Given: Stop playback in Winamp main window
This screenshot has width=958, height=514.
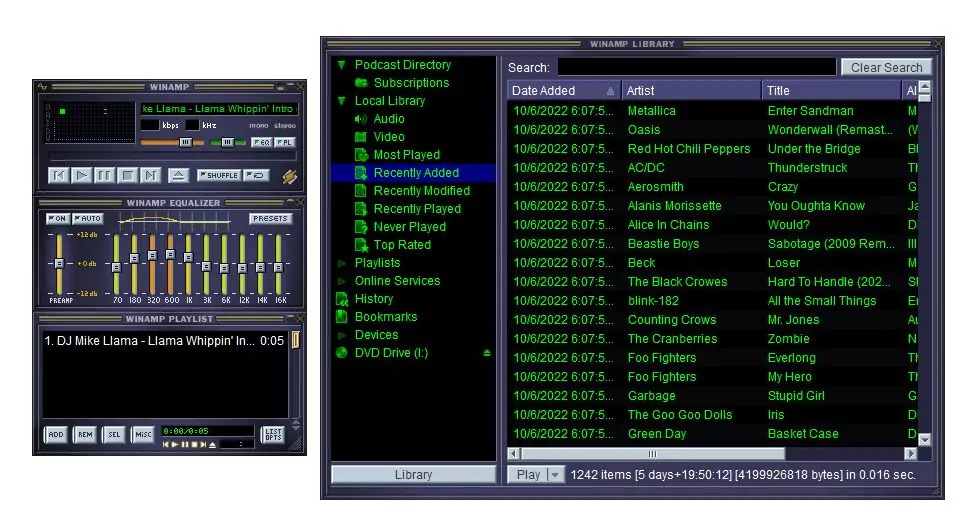Looking at the screenshot, I should [127, 176].
